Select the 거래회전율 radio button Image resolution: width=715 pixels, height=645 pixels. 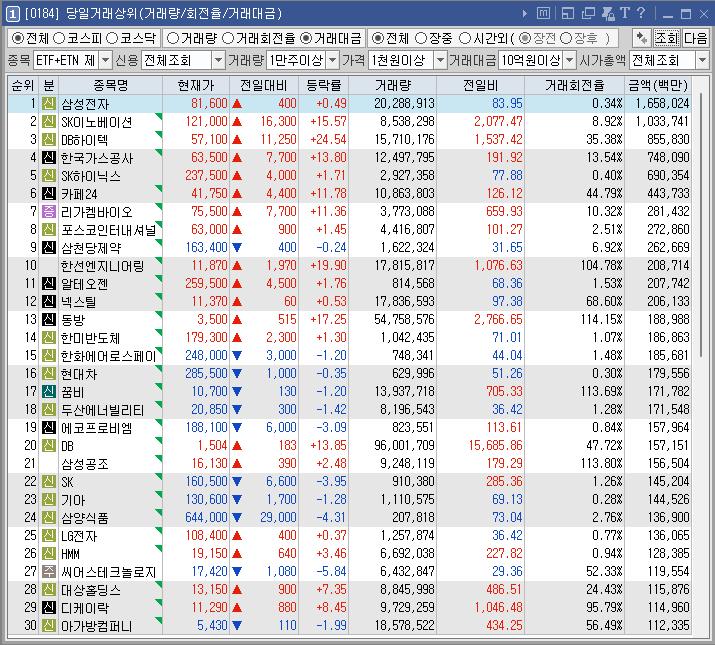pyautogui.click(x=228, y=38)
